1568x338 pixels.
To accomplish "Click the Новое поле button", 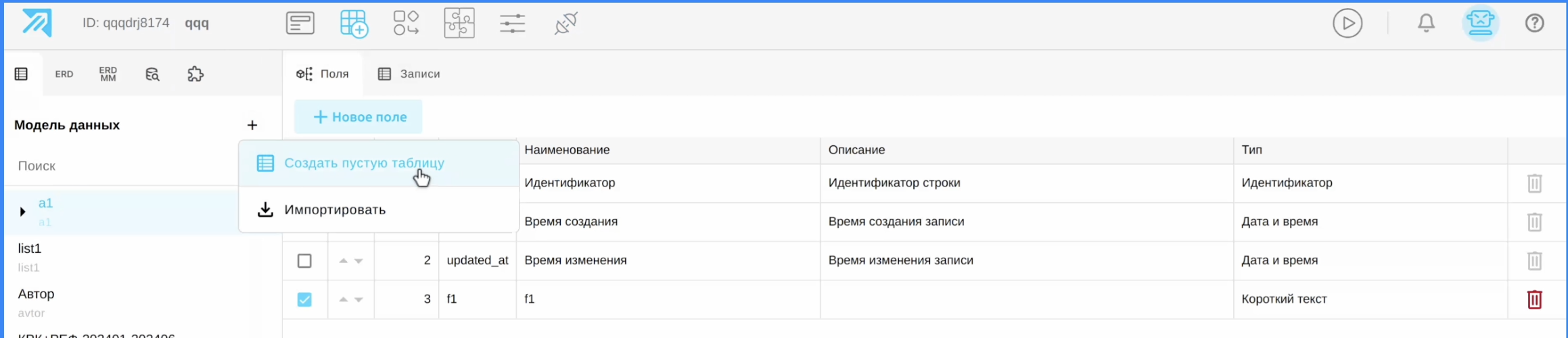I will click(359, 118).
